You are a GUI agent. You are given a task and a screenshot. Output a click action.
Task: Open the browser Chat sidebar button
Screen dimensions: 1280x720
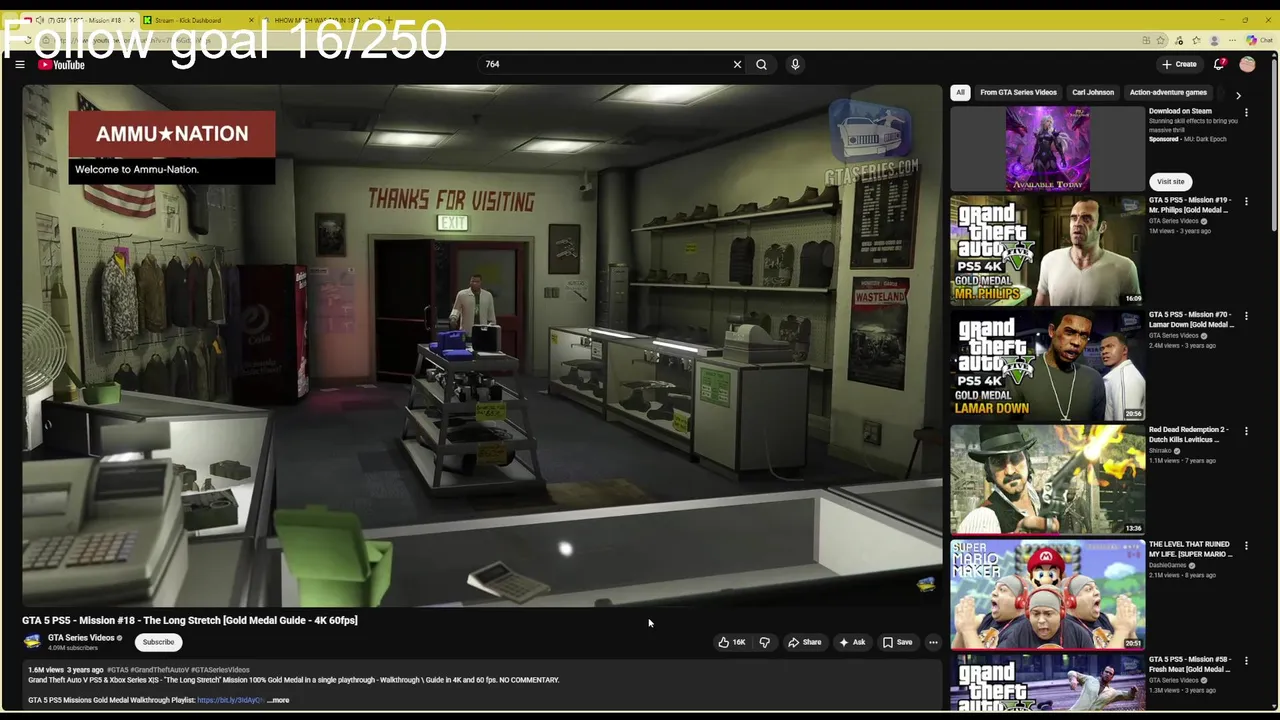click(x=1260, y=40)
